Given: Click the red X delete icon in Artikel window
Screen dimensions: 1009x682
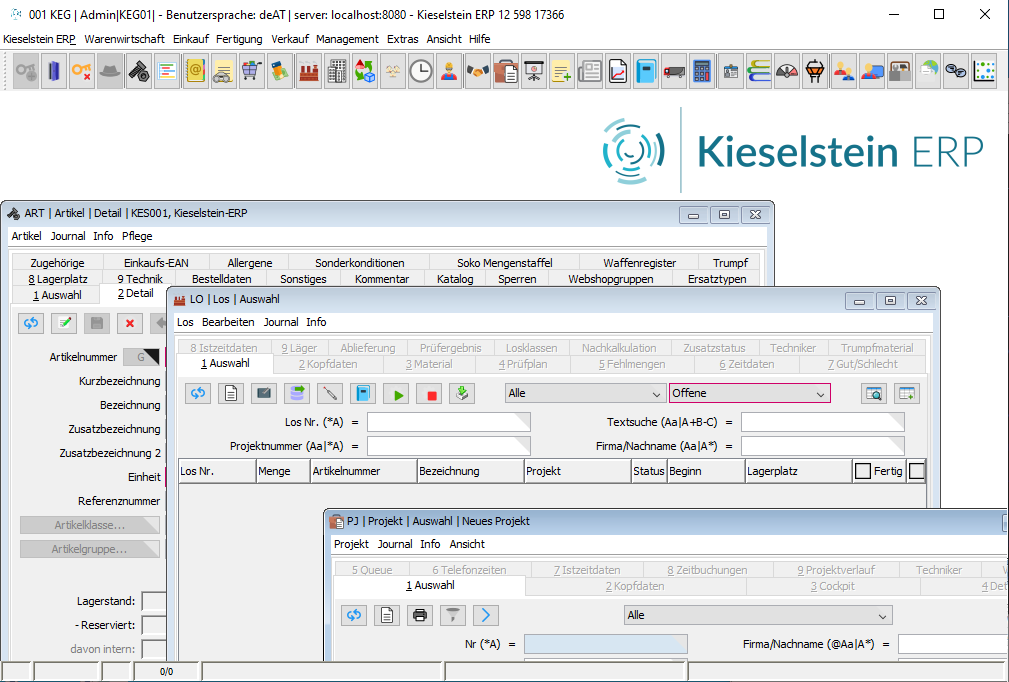Looking at the screenshot, I should click(x=129, y=322).
